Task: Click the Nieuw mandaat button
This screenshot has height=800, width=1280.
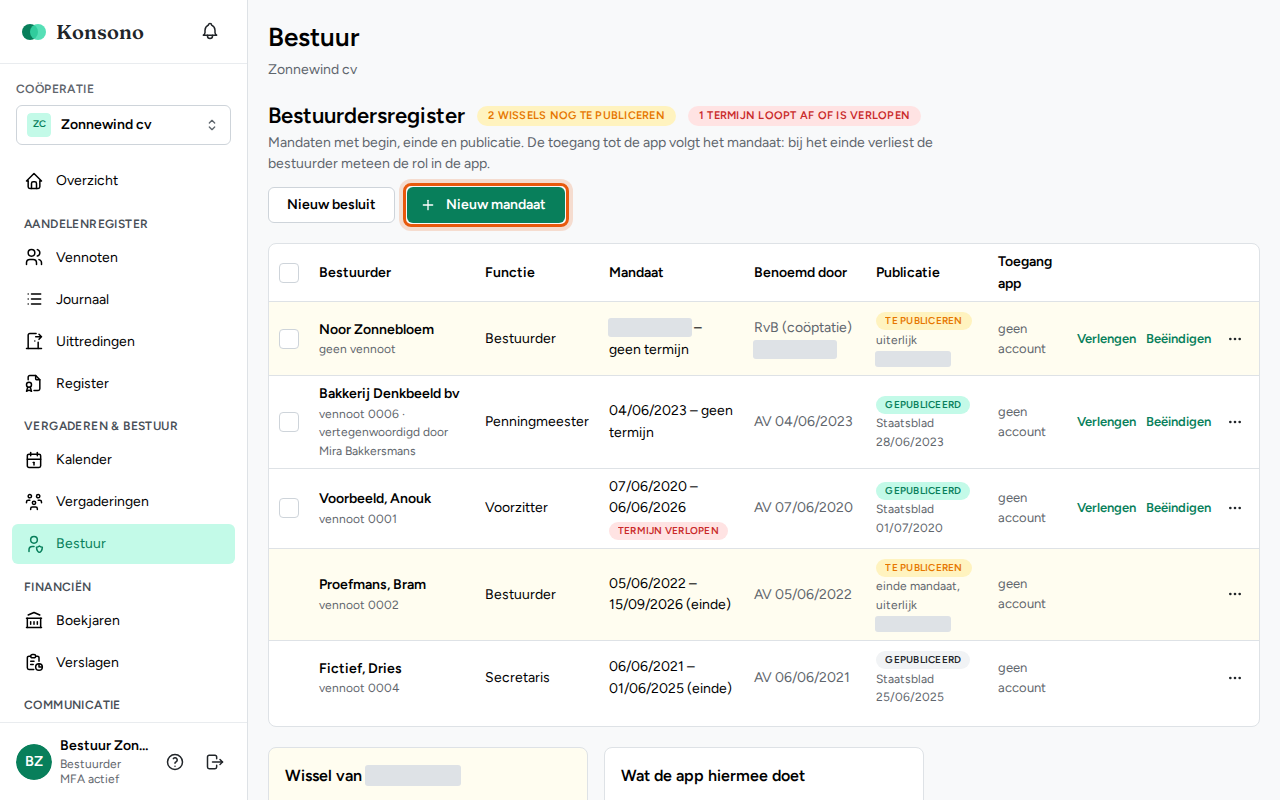Action: pyautogui.click(x=486, y=205)
